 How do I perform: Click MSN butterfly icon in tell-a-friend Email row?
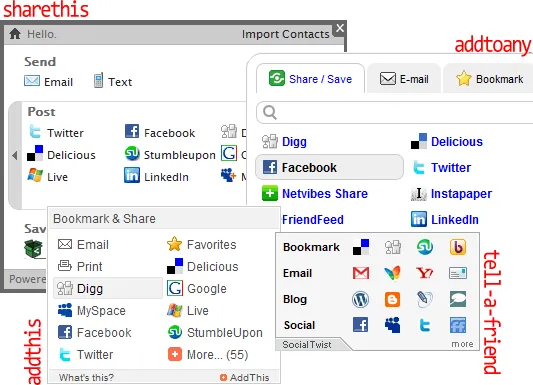pyautogui.click(x=393, y=273)
